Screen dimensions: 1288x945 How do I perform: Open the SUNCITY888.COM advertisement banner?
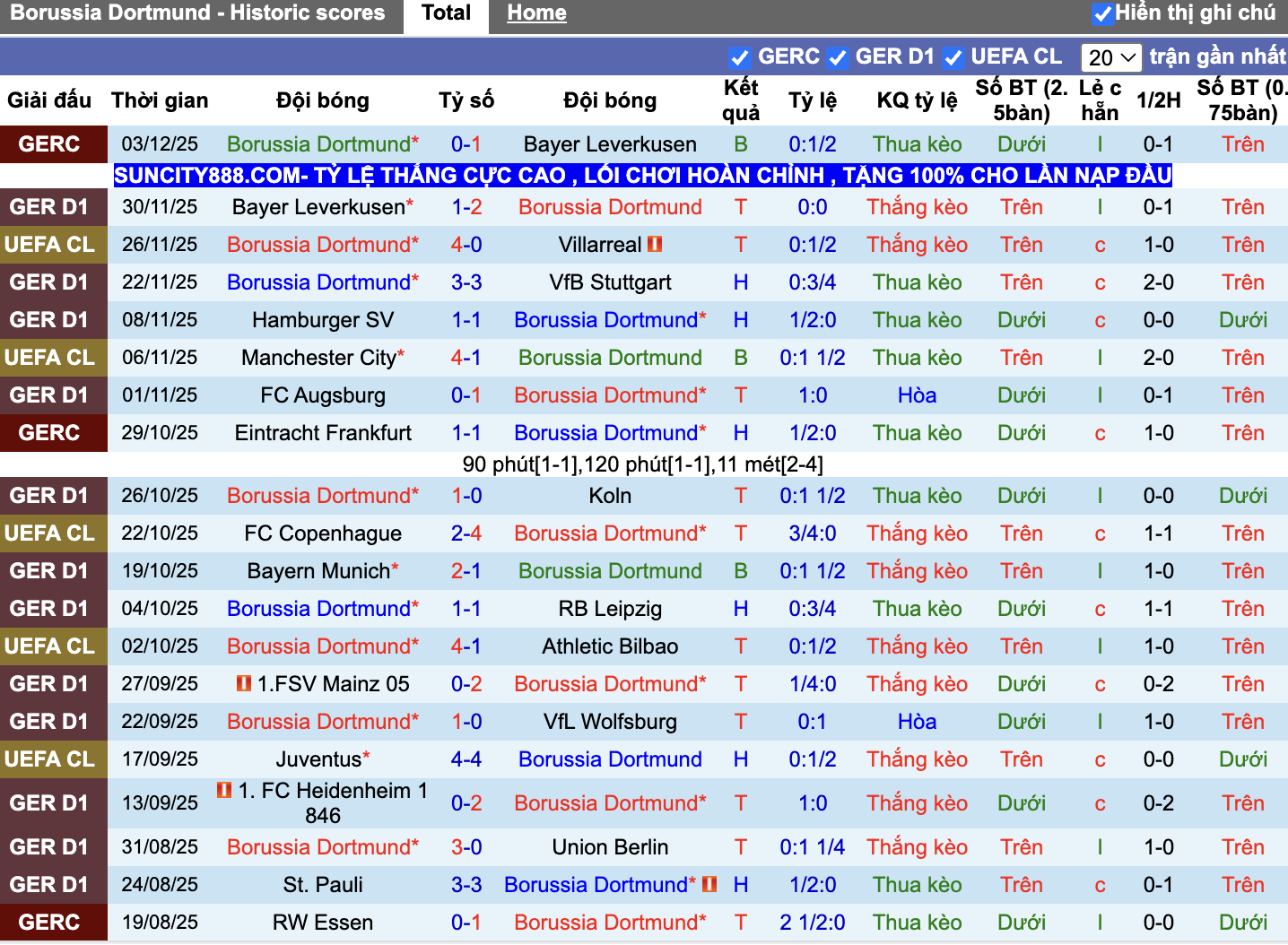(643, 175)
